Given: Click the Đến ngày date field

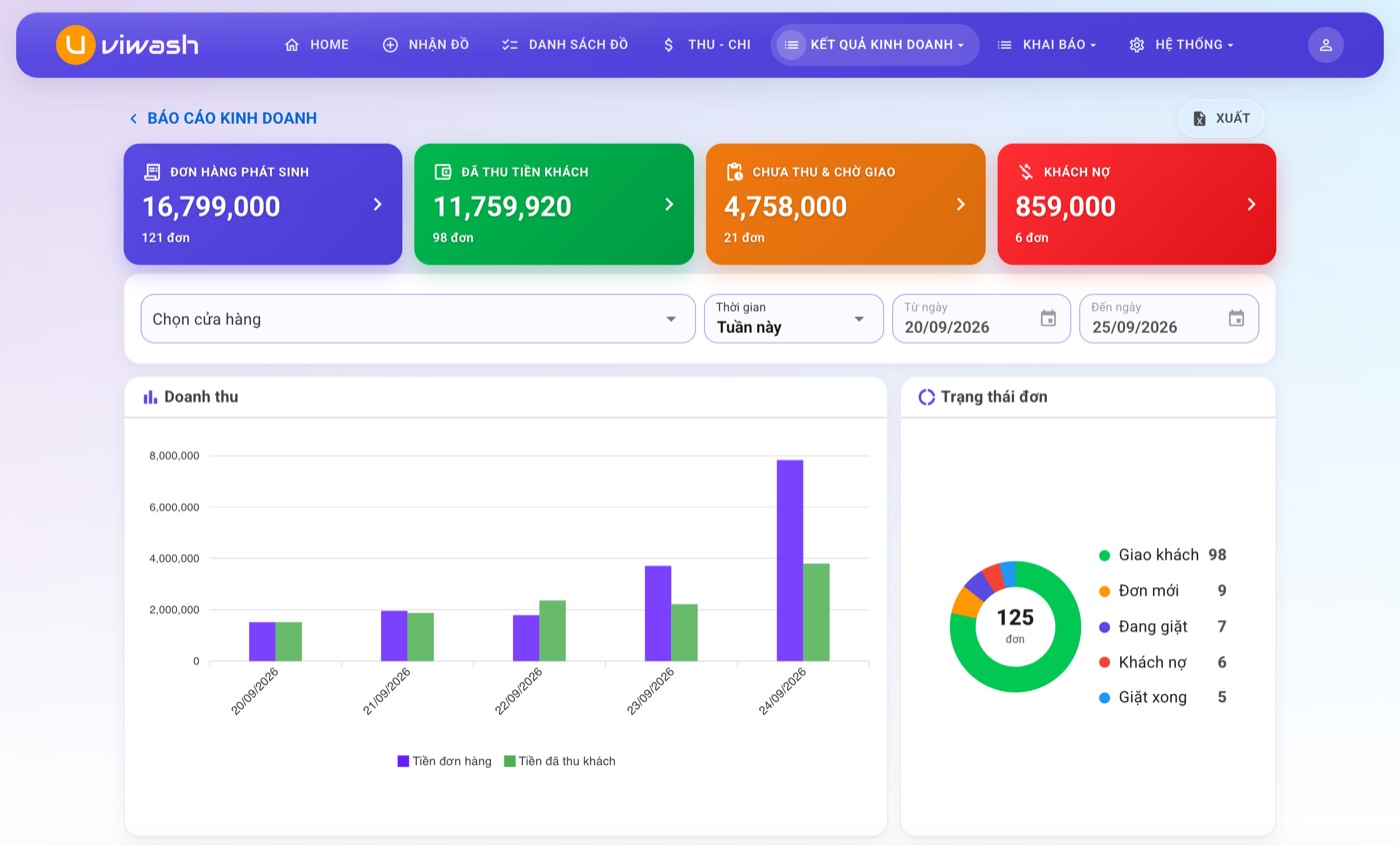Looking at the screenshot, I should point(1169,319).
